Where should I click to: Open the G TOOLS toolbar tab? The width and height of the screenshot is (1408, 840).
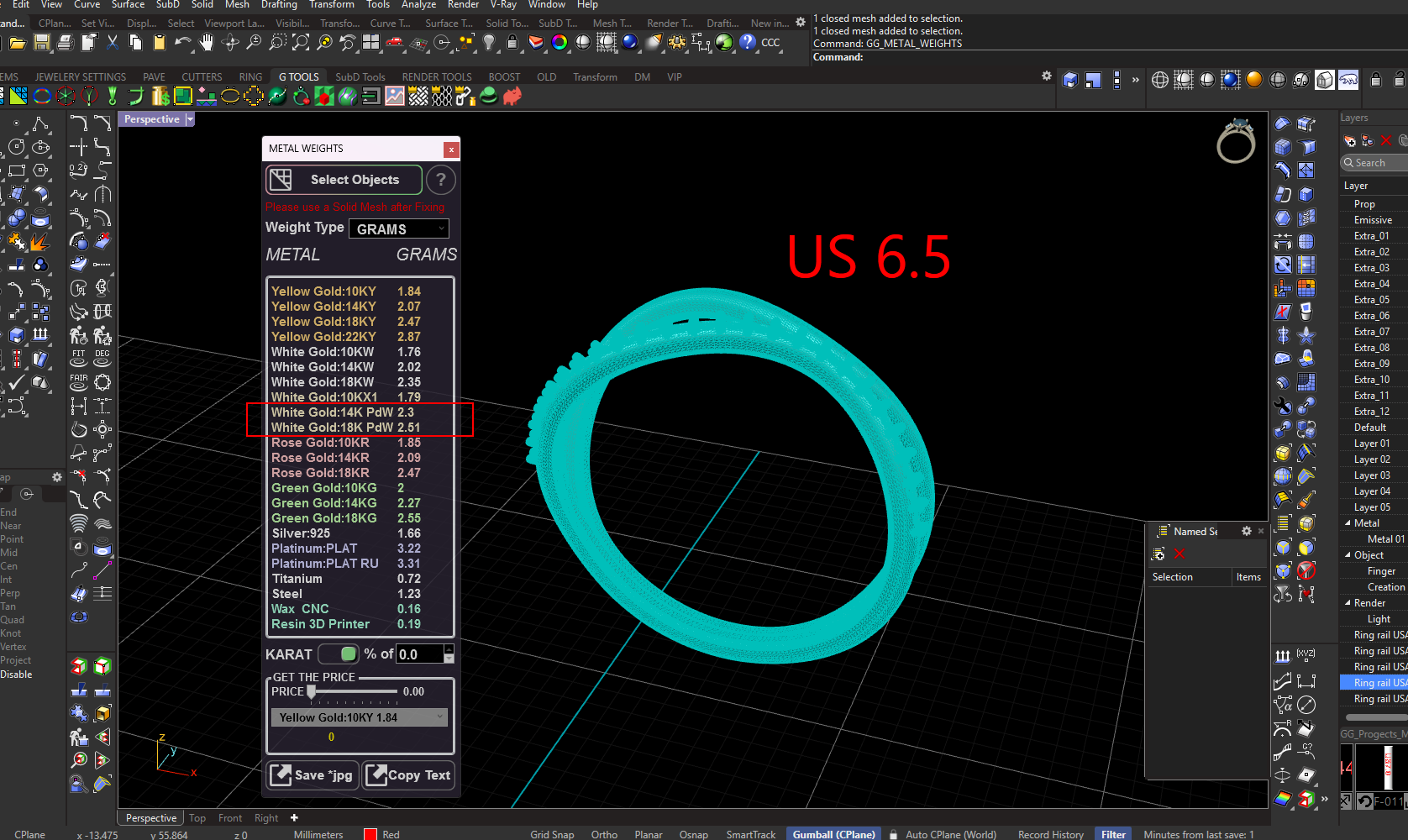tap(299, 76)
